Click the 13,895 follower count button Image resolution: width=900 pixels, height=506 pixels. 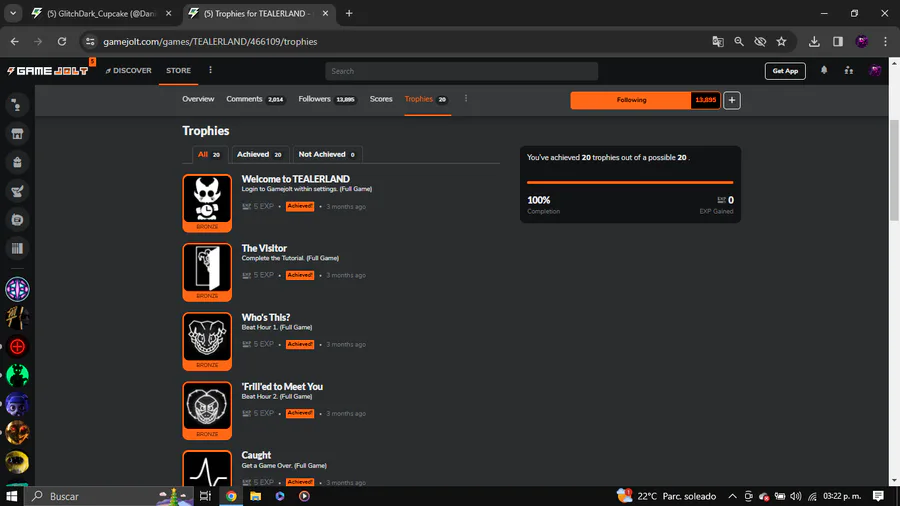(x=705, y=100)
